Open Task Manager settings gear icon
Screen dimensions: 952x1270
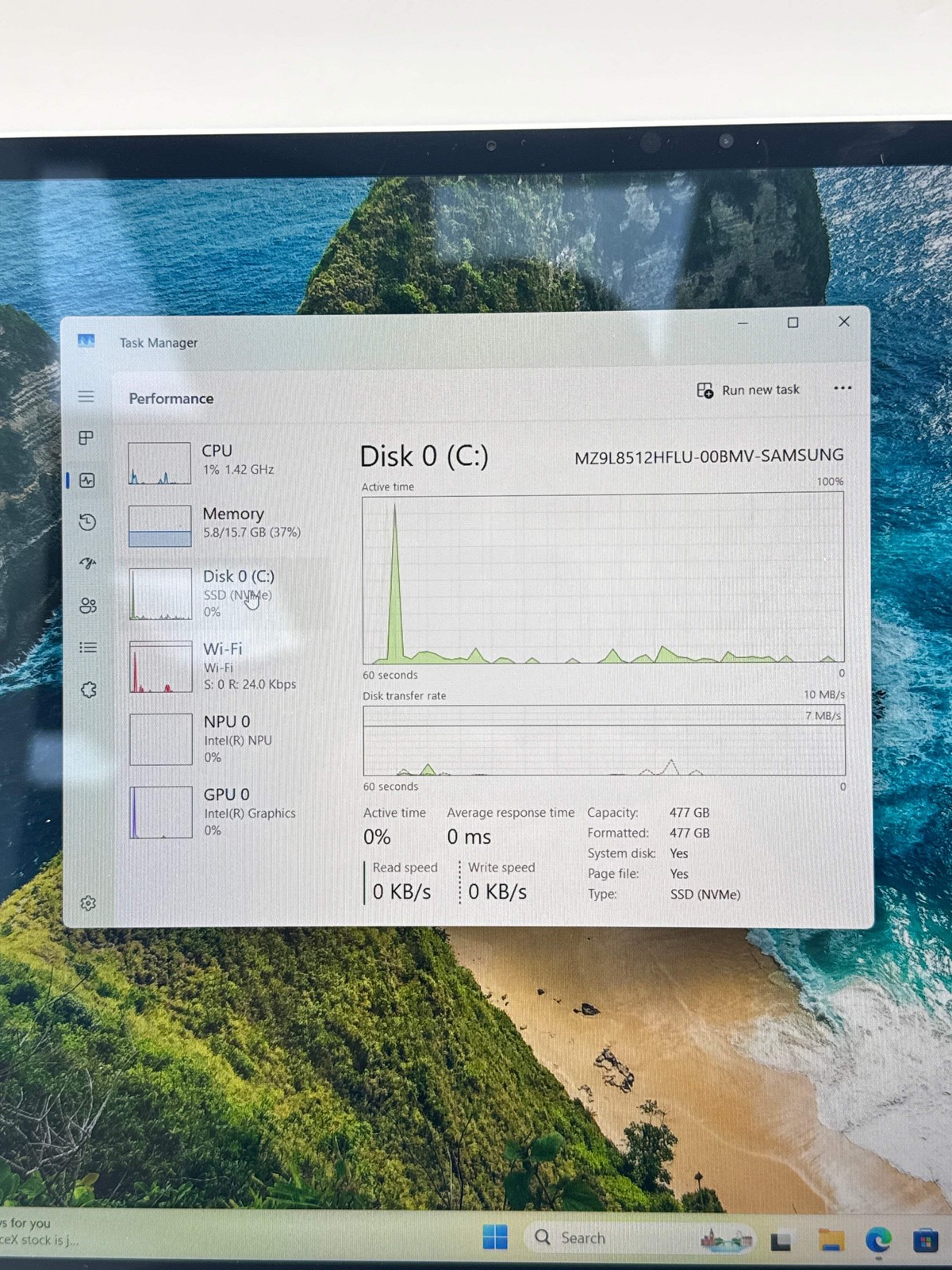pyautogui.click(x=88, y=903)
